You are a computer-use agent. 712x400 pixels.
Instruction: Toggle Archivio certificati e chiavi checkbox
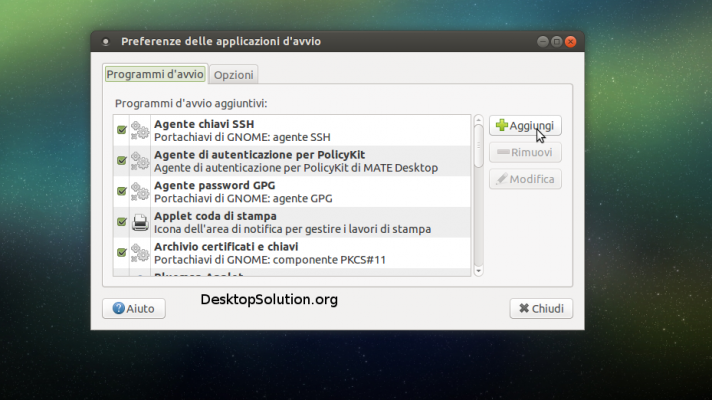tap(121, 252)
